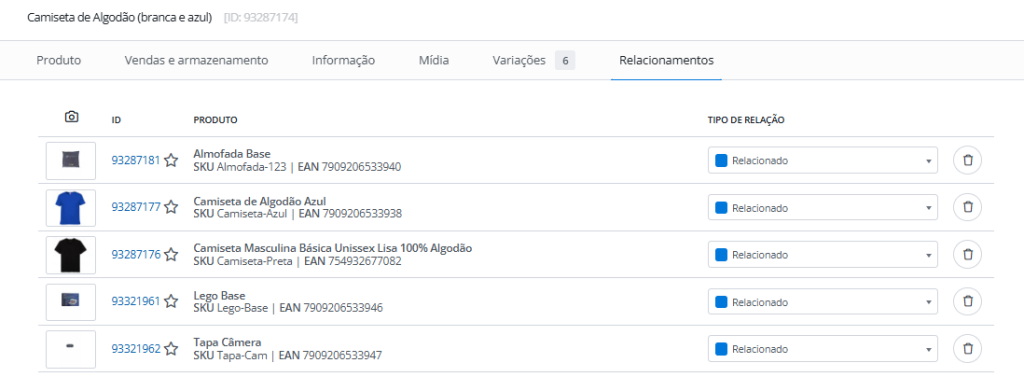Image resolution: width=1024 pixels, height=377 pixels.
Task: Click the camera icon column header
Action: [71, 117]
